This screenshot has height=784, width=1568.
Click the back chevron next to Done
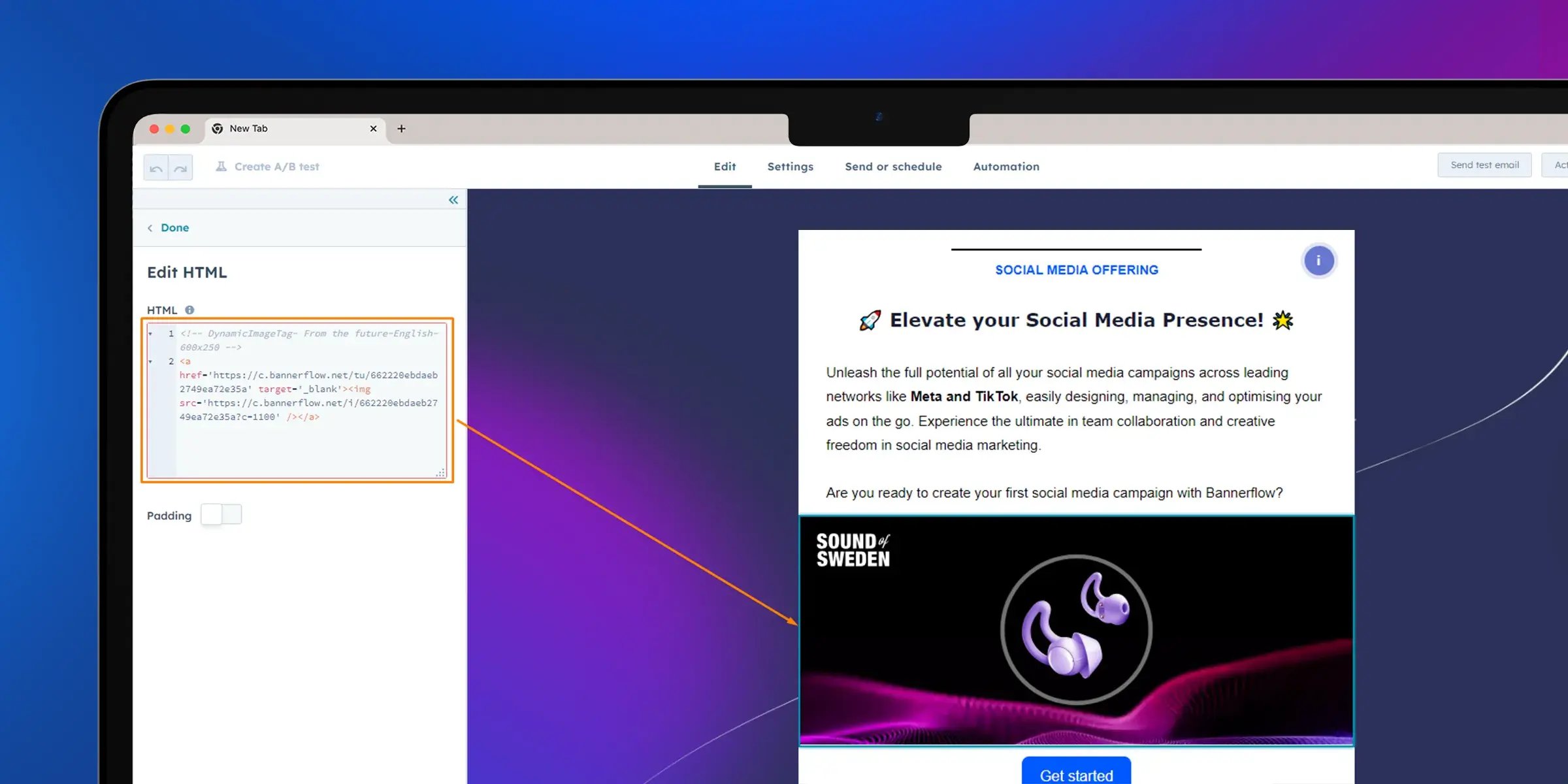coord(150,228)
